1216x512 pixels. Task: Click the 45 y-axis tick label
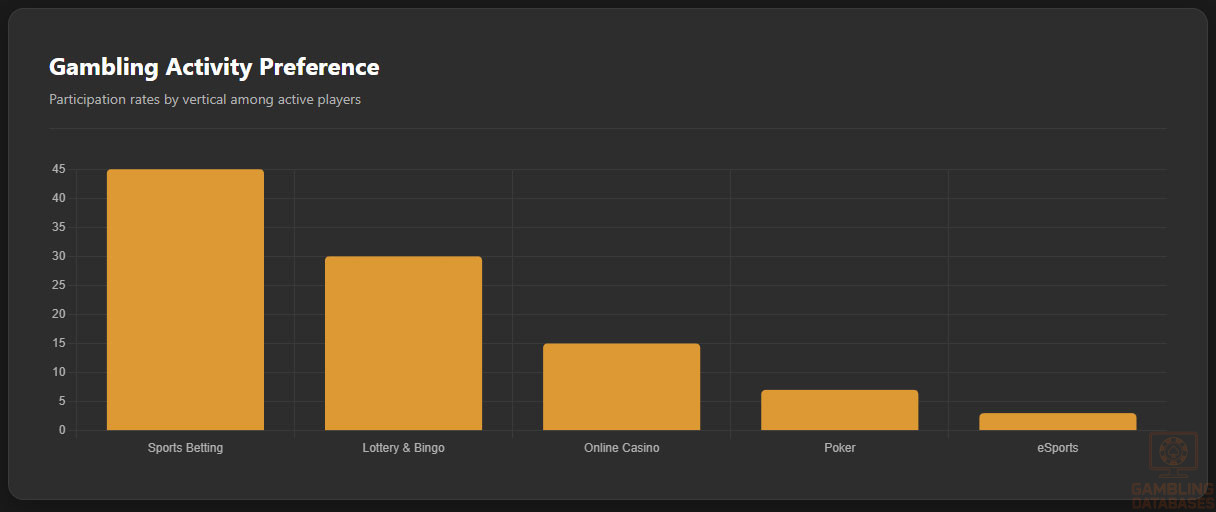[x=59, y=170]
